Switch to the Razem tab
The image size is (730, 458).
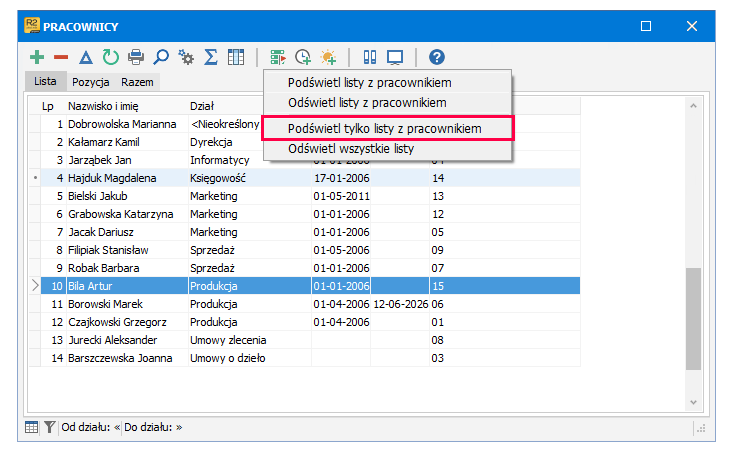click(137, 82)
